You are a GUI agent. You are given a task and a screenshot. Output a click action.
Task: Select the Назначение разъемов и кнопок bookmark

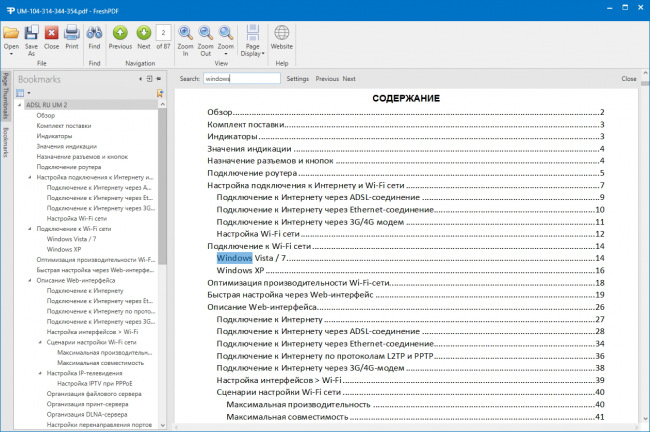[x=82, y=157]
